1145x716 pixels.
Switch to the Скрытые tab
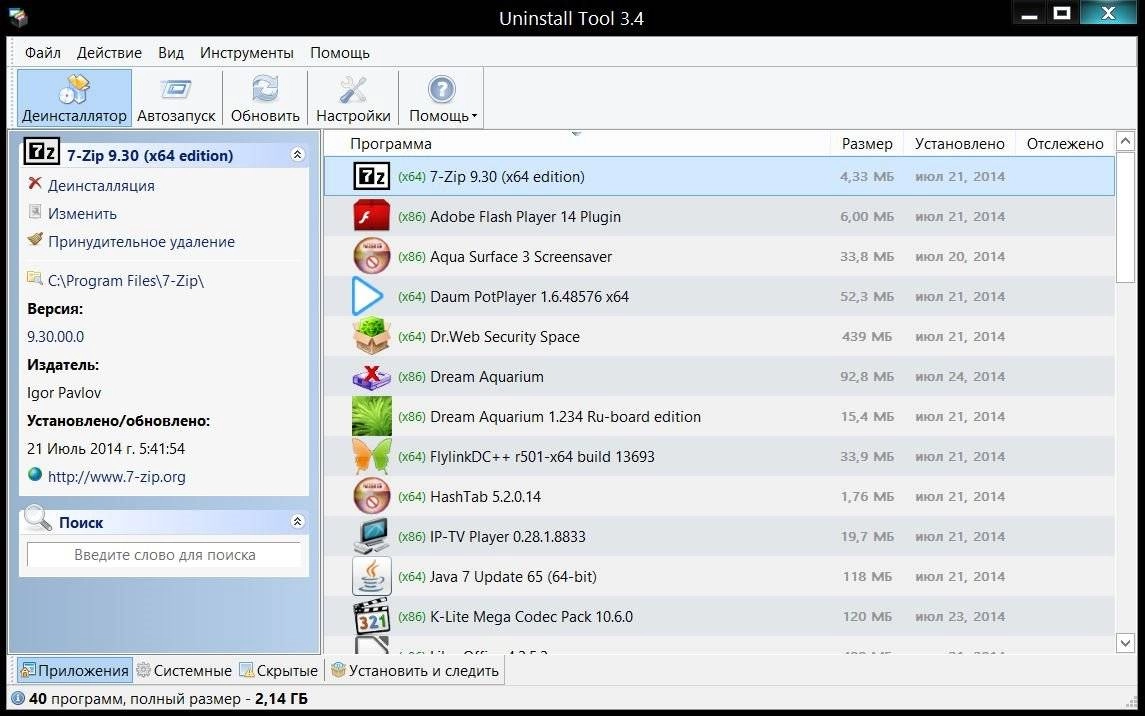click(x=279, y=670)
